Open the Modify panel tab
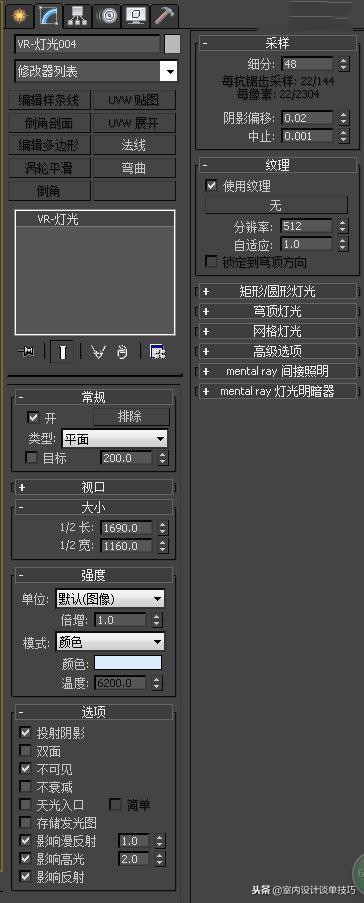The height and width of the screenshot is (903, 364). pyautogui.click(x=48, y=16)
